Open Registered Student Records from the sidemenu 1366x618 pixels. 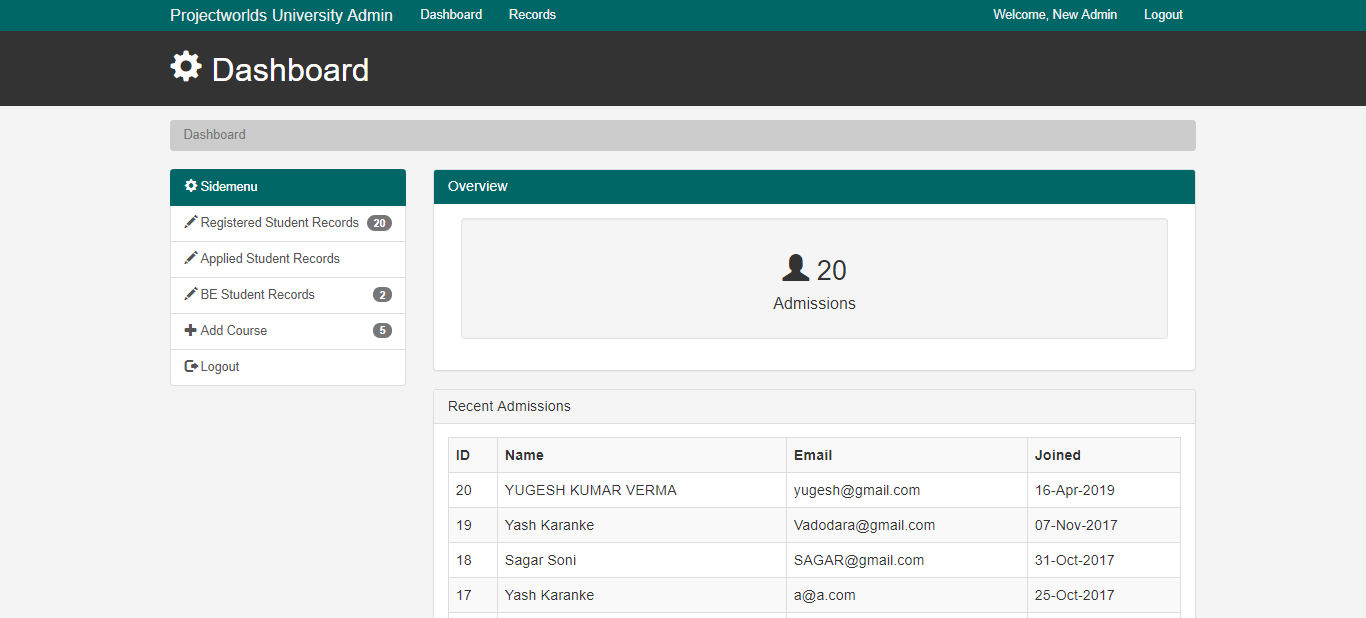pyautogui.click(x=279, y=223)
